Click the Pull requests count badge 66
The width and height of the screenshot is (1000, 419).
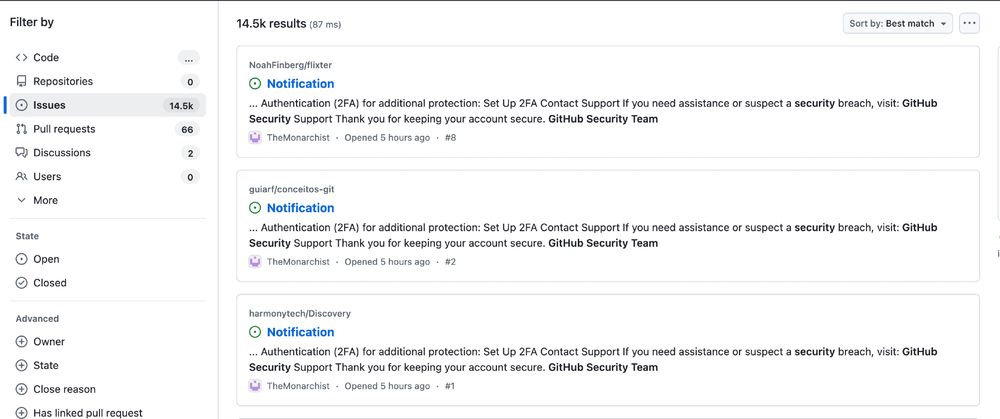tap(187, 129)
